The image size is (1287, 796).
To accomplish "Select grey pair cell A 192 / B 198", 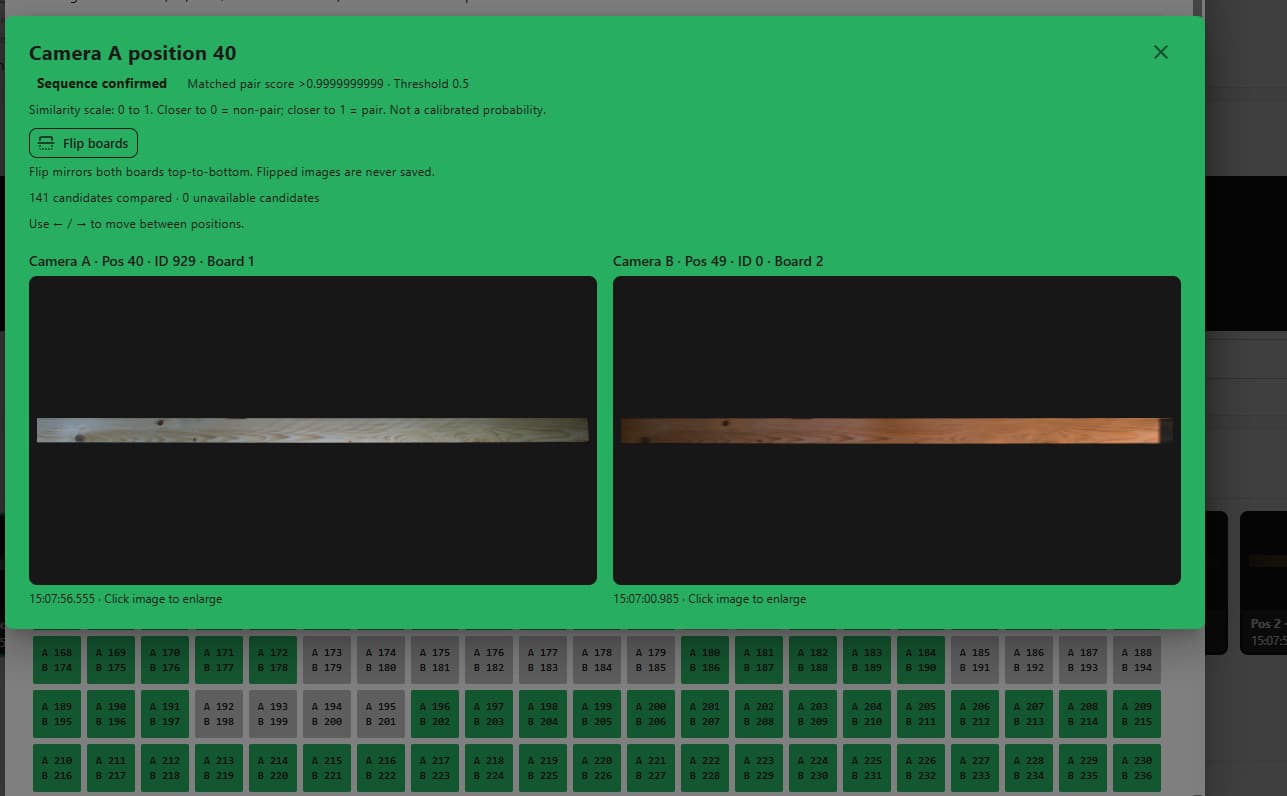I will pyautogui.click(x=220, y=714).
